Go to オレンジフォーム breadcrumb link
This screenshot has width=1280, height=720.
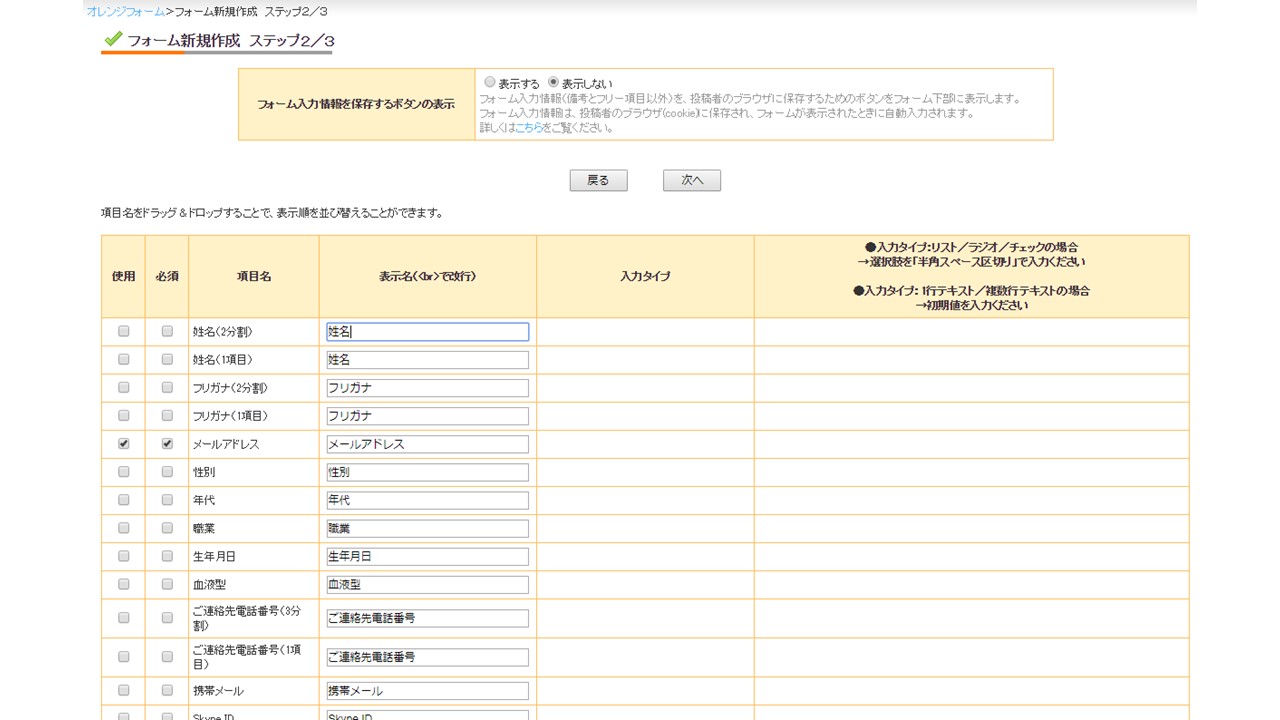(x=126, y=11)
